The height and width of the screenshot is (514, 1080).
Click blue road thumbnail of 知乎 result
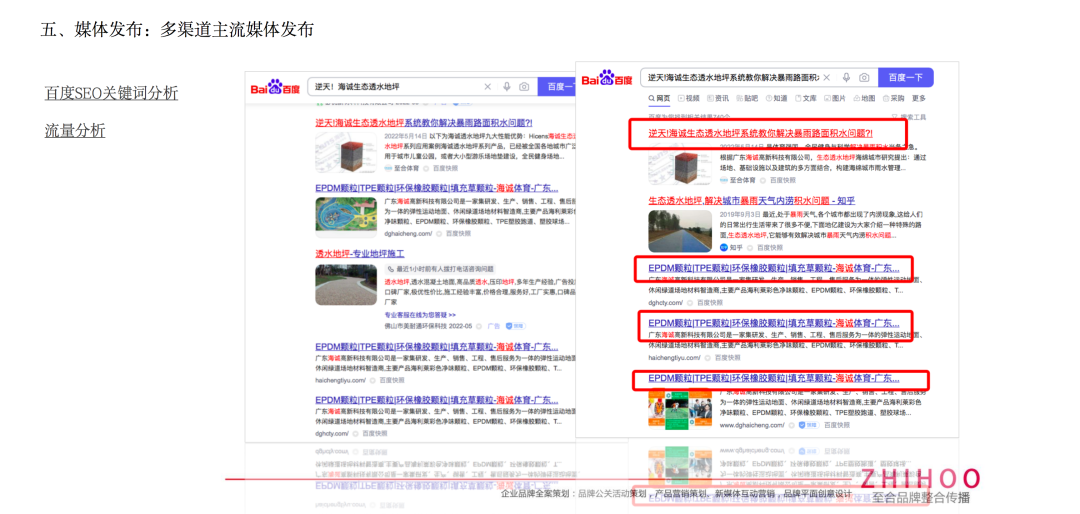click(x=680, y=230)
